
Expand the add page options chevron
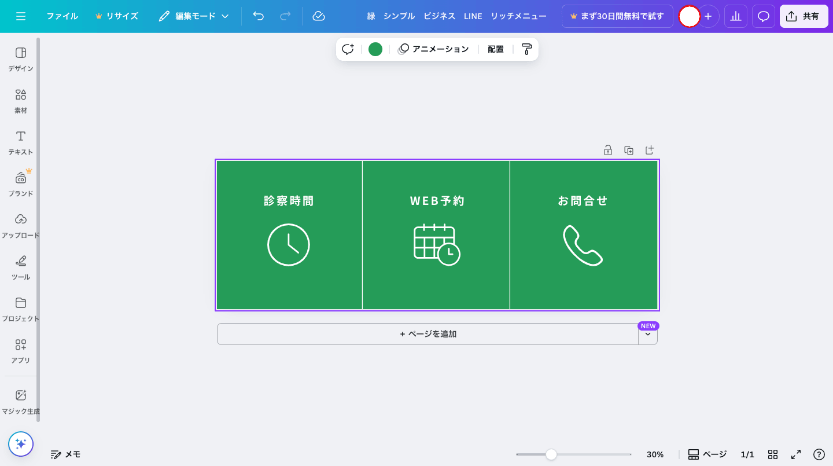coord(648,335)
